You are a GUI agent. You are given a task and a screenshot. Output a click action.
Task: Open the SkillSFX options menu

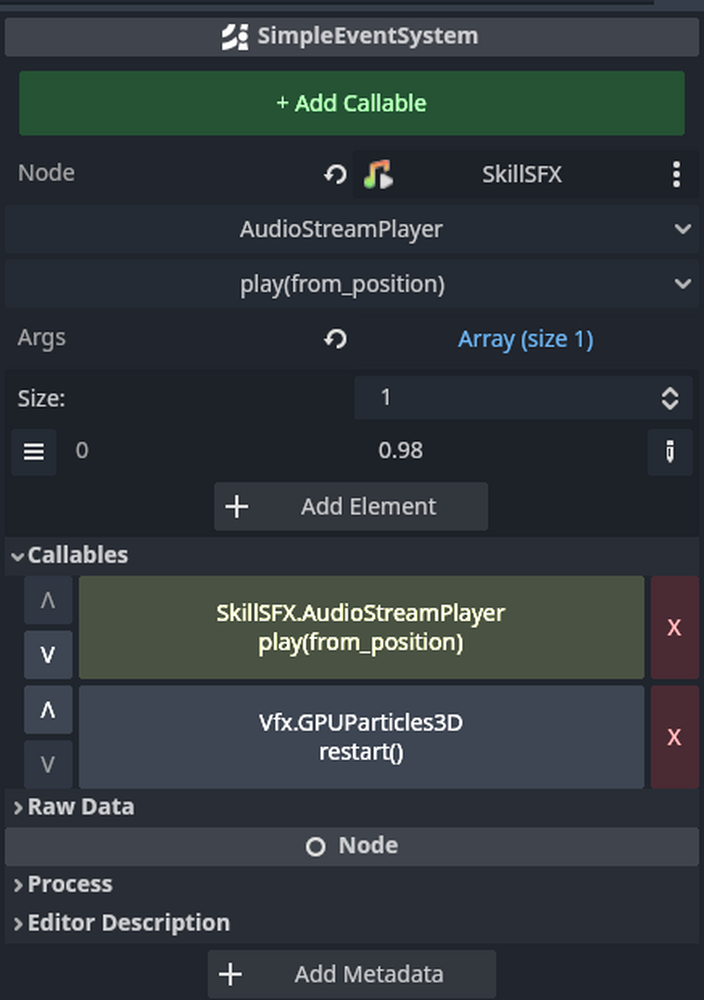676,173
